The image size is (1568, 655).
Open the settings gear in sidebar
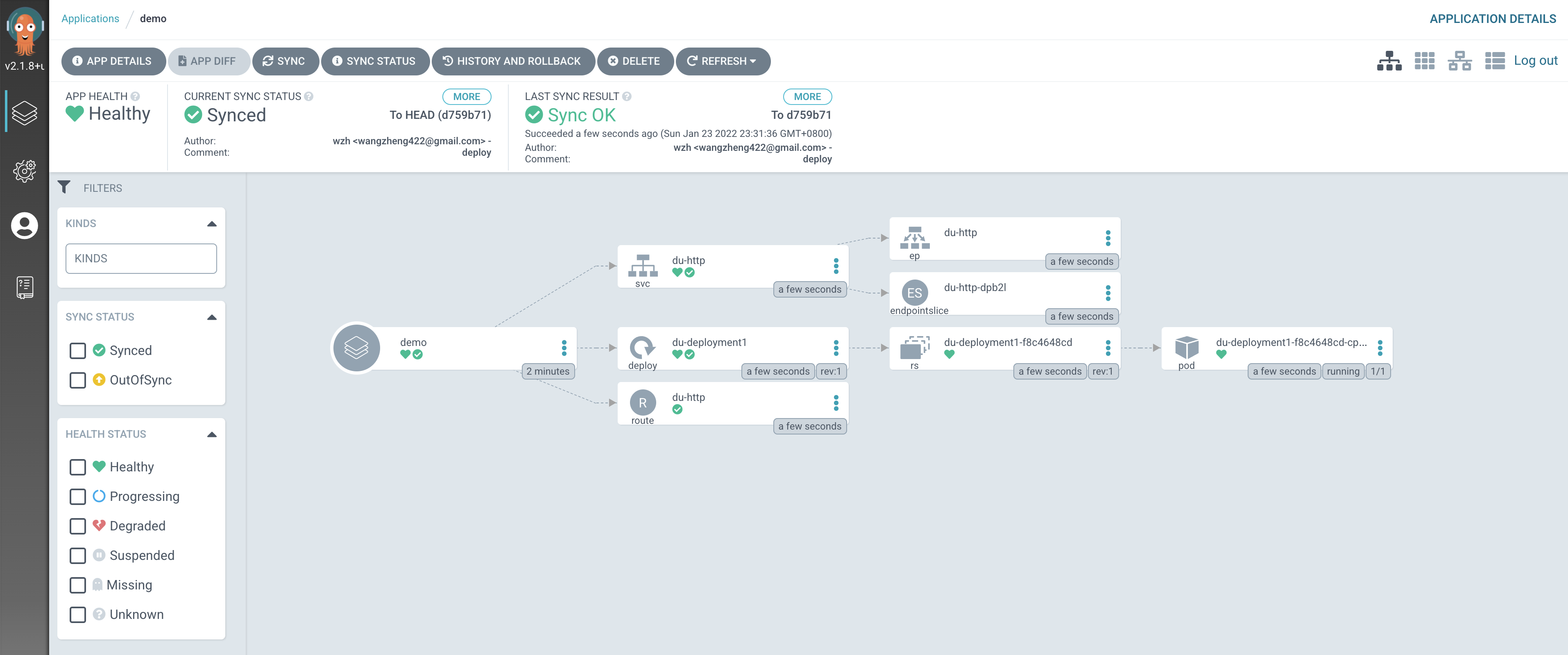(24, 171)
